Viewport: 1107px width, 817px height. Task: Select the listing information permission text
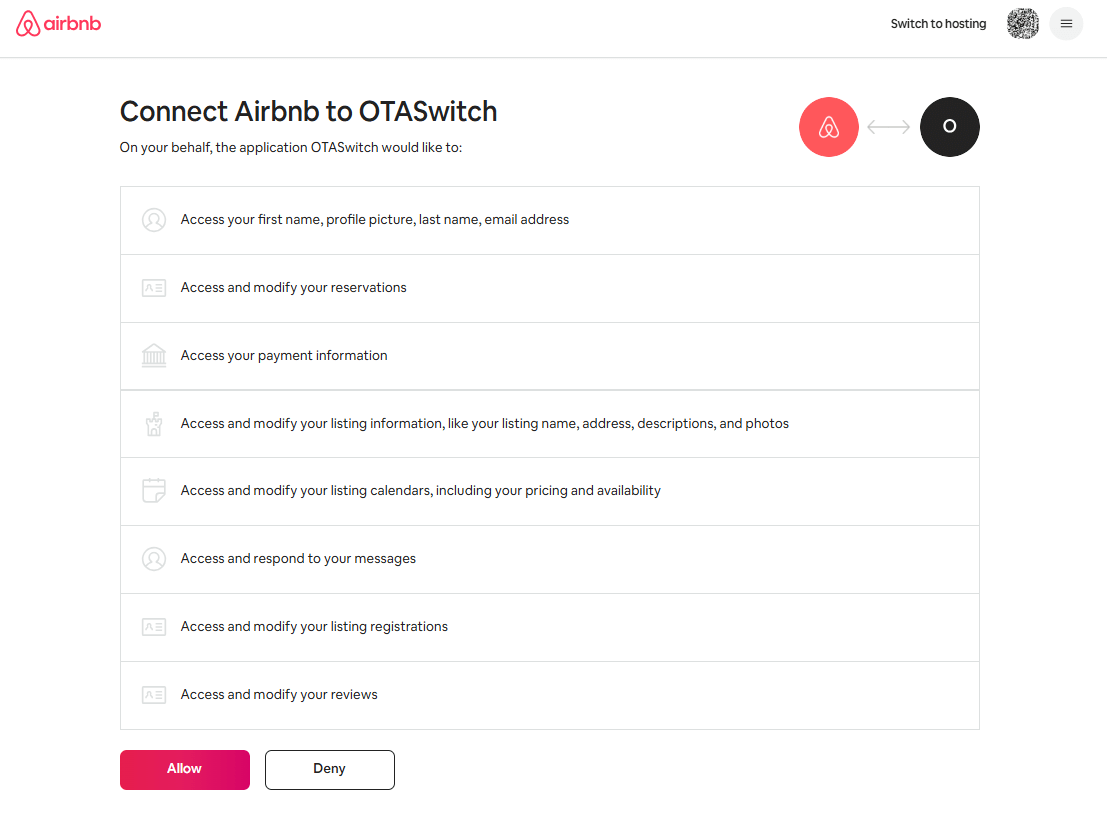[x=485, y=423]
